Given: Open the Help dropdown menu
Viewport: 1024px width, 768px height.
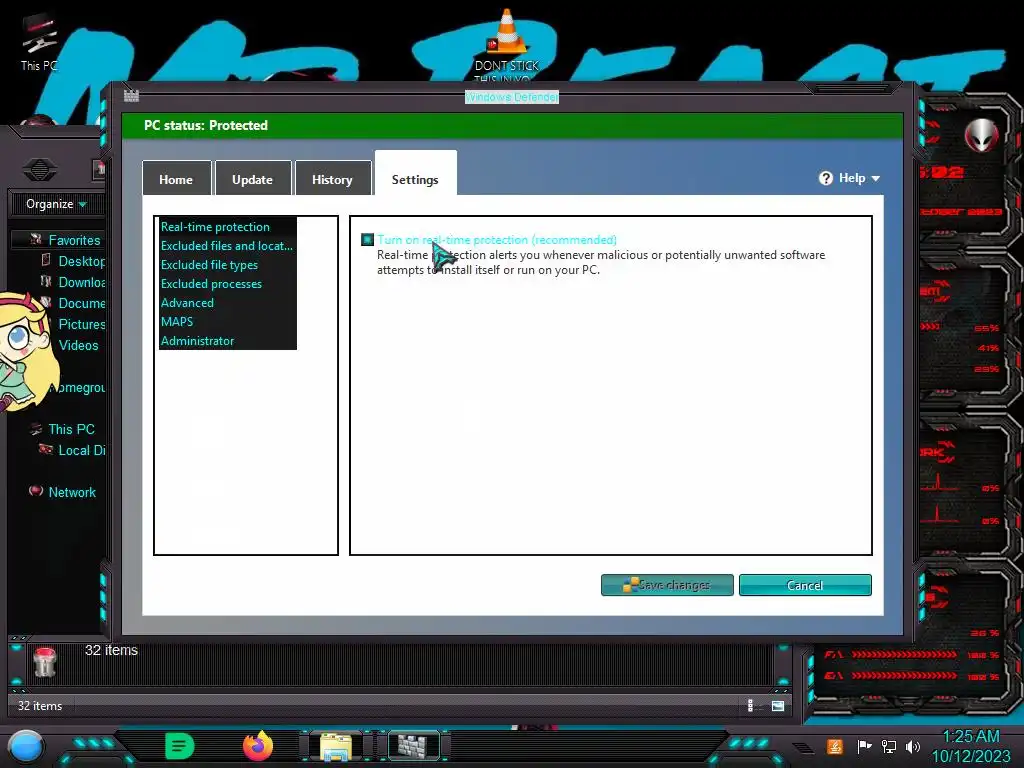Looking at the screenshot, I should [850, 178].
